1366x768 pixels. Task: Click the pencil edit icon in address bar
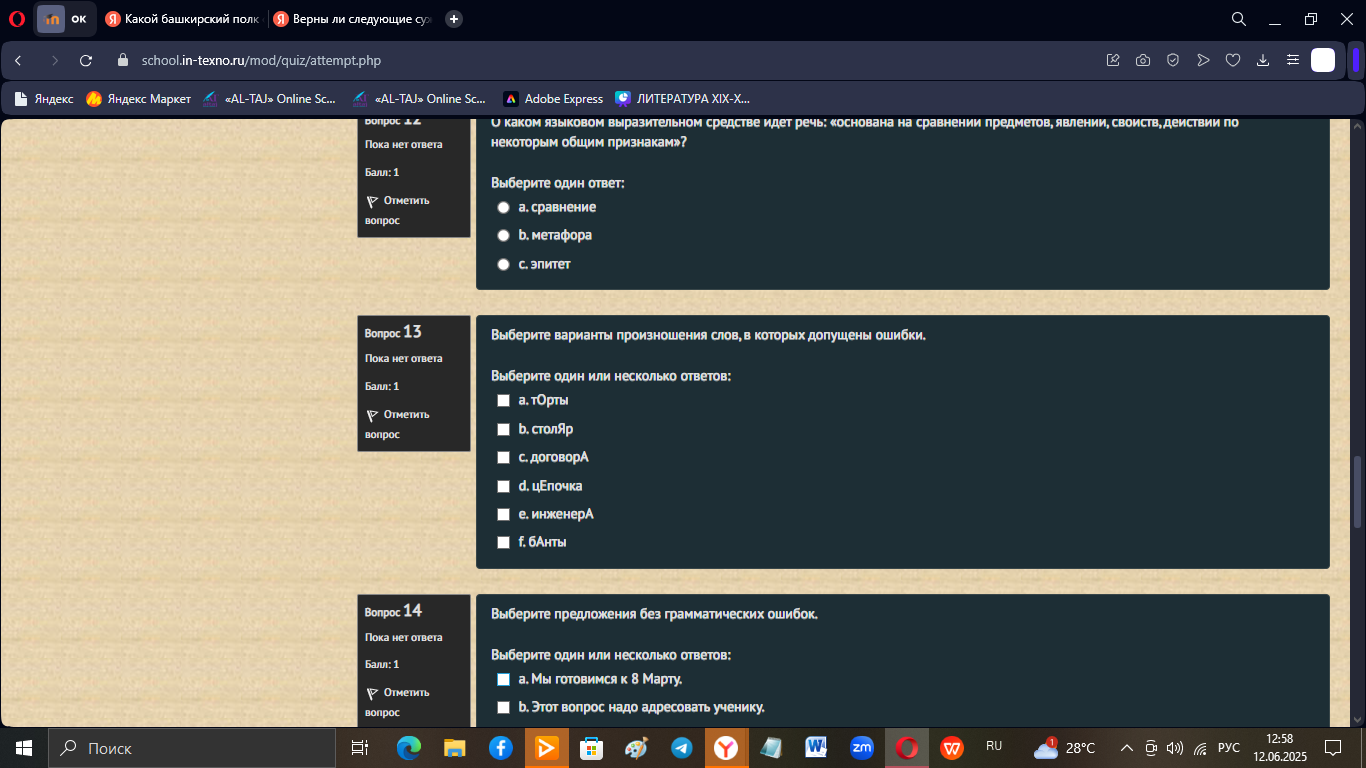1113,61
